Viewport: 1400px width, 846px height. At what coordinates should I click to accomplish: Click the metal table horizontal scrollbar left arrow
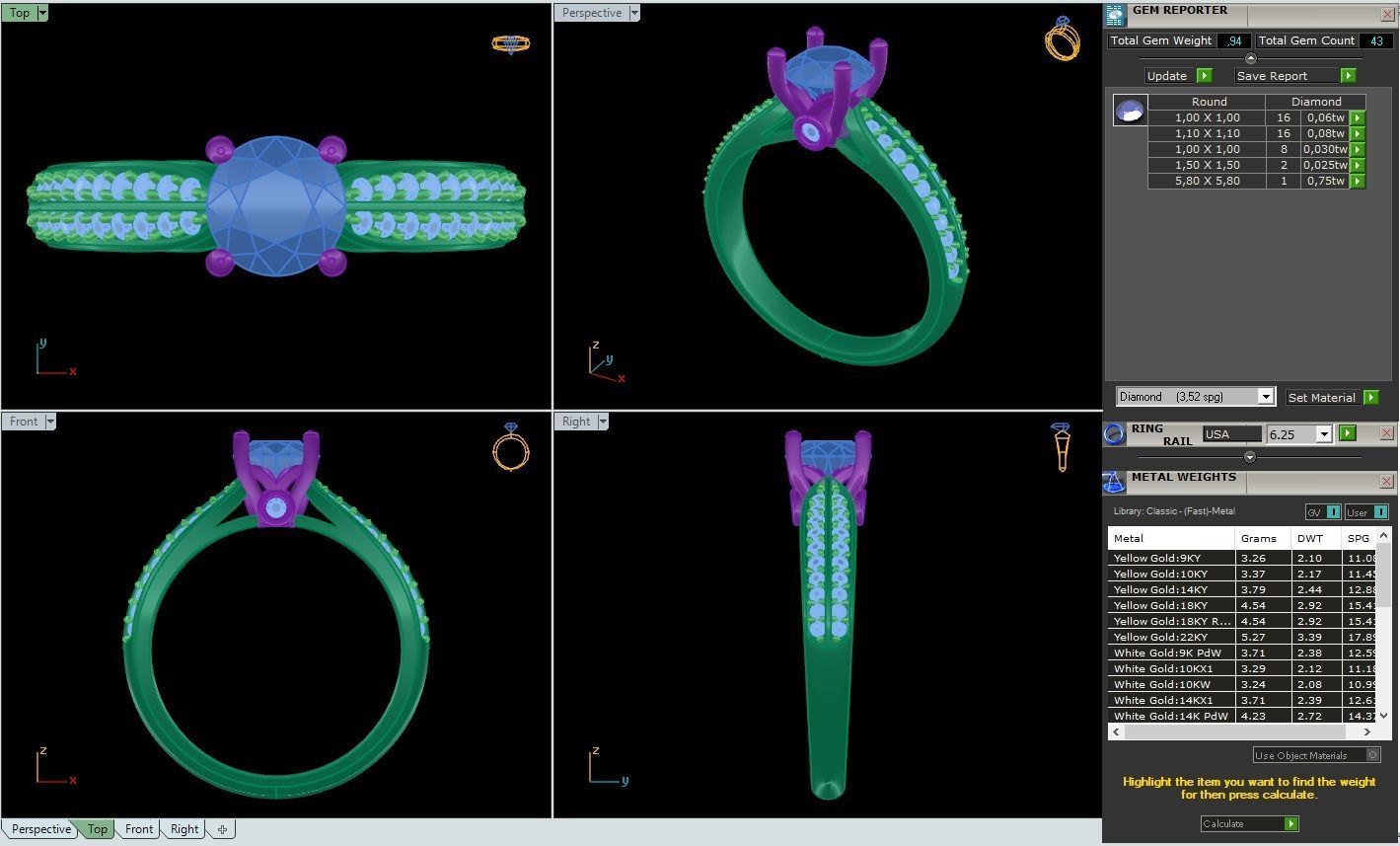click(1116, 731)
